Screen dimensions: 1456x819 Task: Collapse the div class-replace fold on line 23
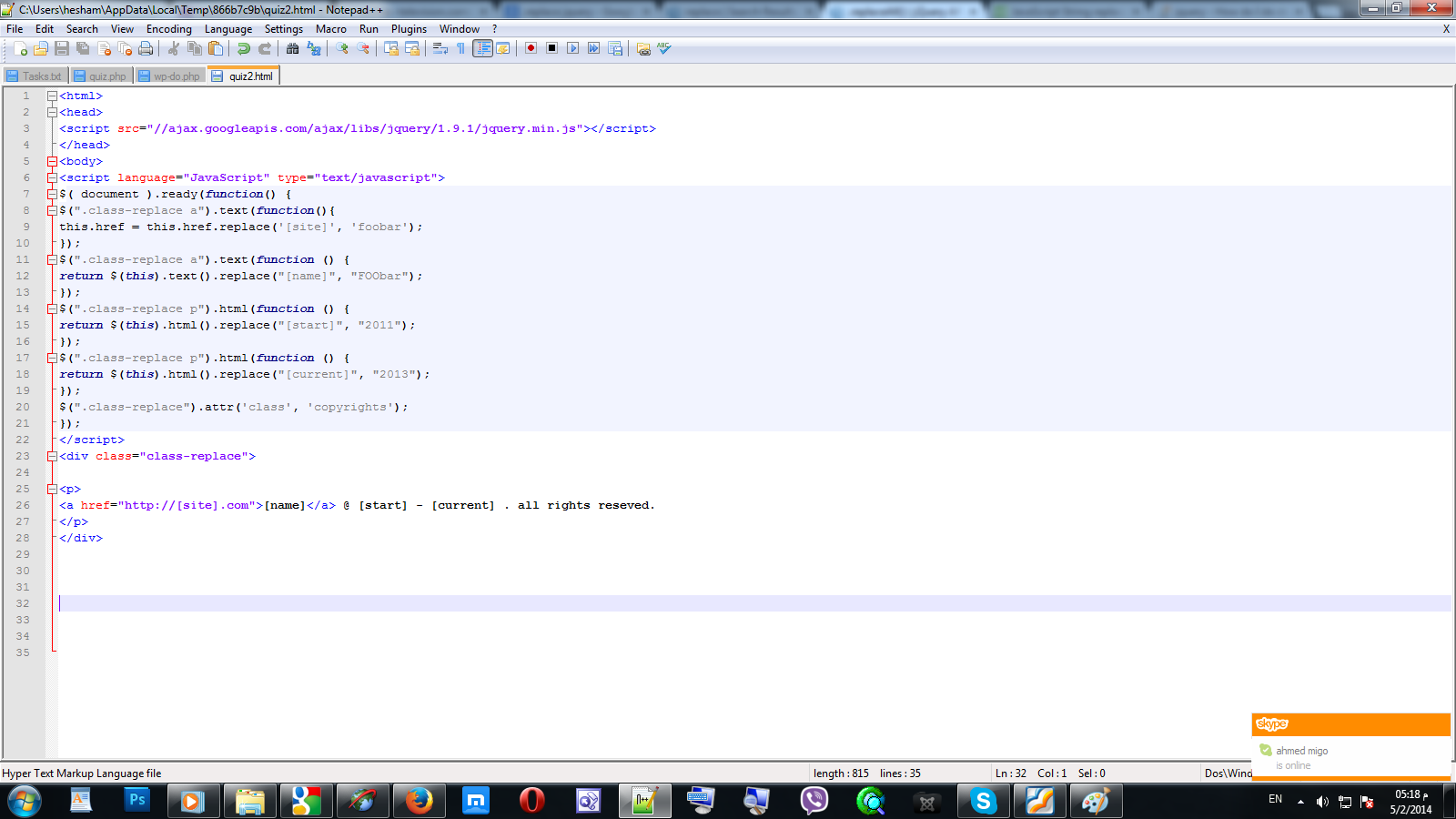coord(52,457)
